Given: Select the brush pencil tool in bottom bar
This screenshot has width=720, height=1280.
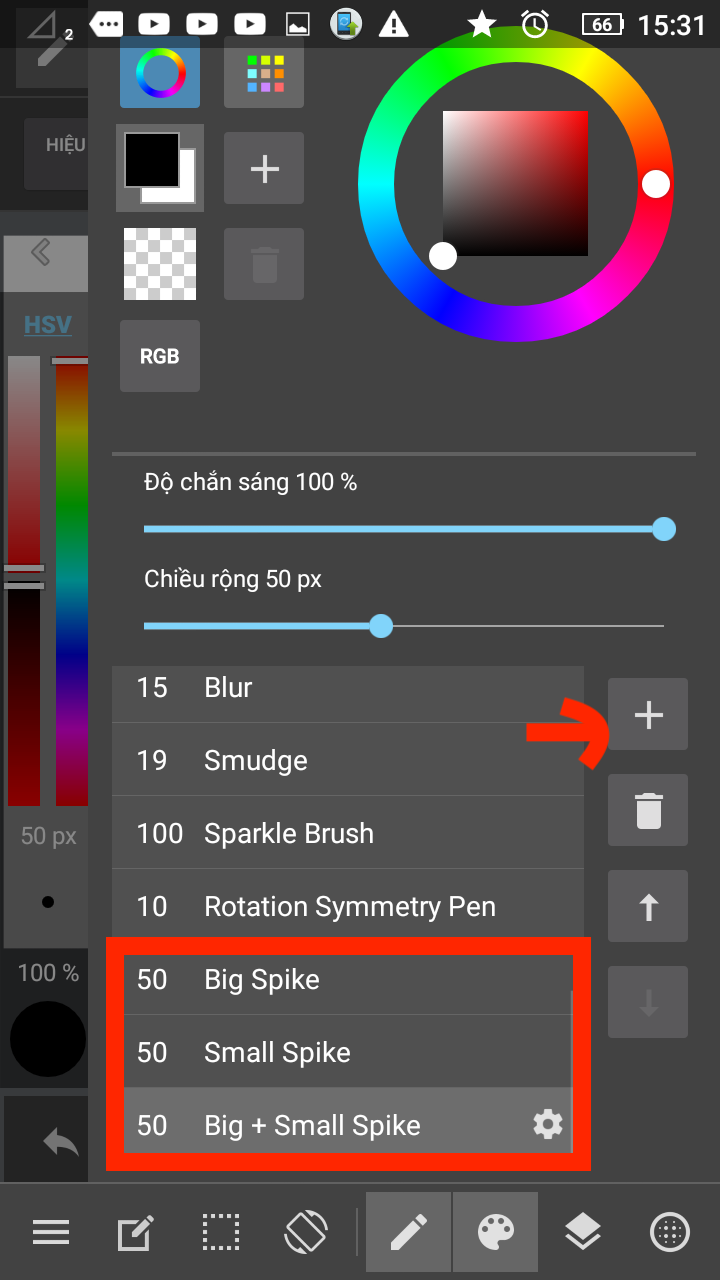Looking at the screenshot, I should (409, 1232).
